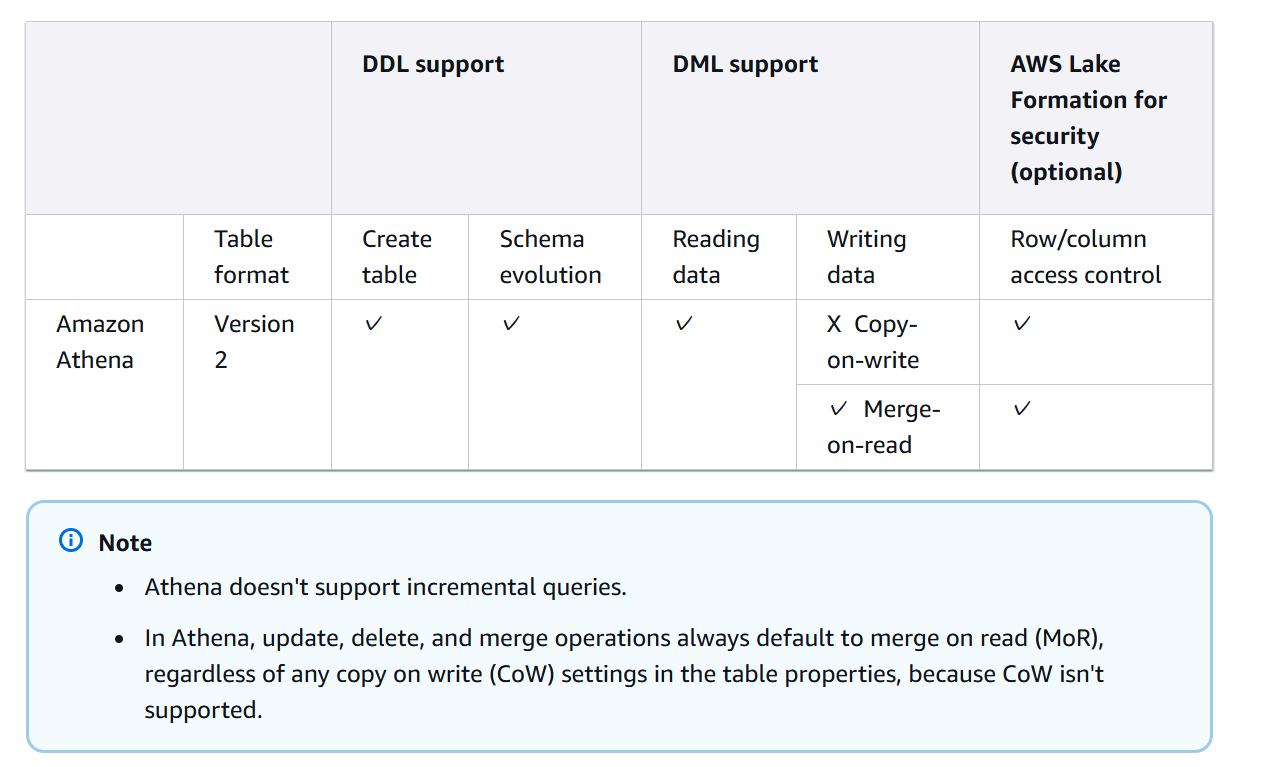
Task: Click the checkmark under Create table
Action: click(x=373, y=324)
